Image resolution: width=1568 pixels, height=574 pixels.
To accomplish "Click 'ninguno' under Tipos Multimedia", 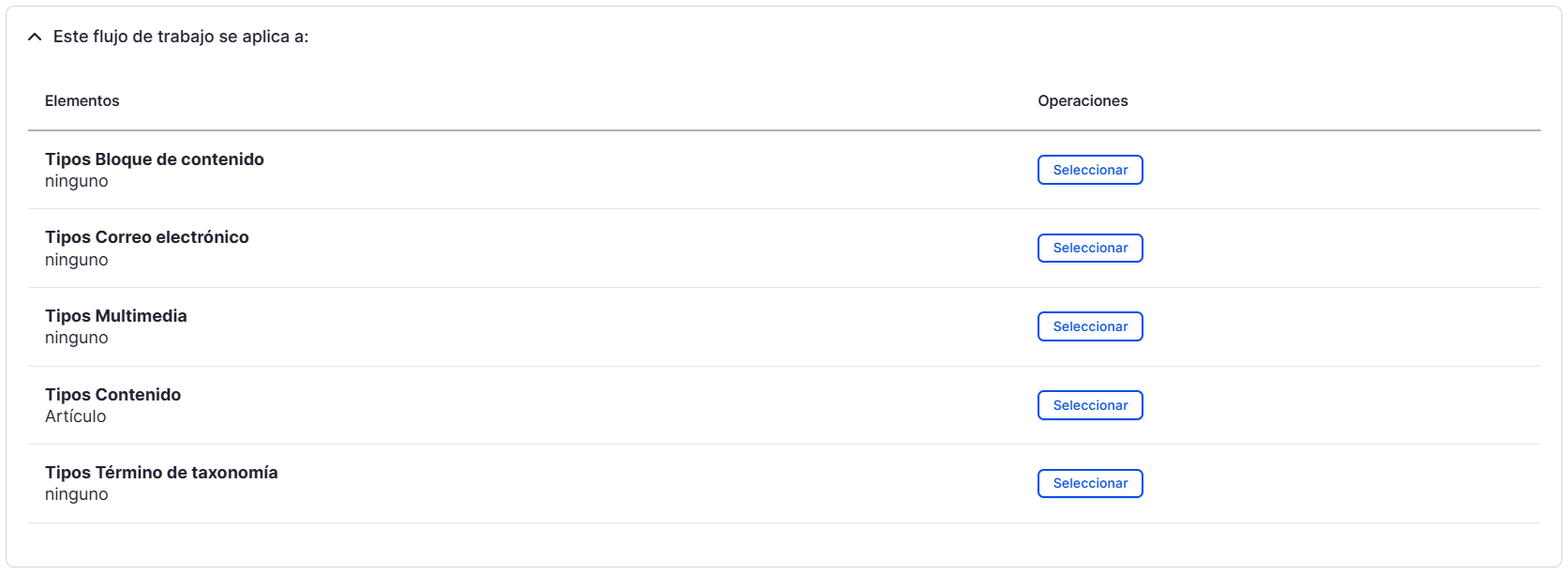I will [x=77, y=338].
